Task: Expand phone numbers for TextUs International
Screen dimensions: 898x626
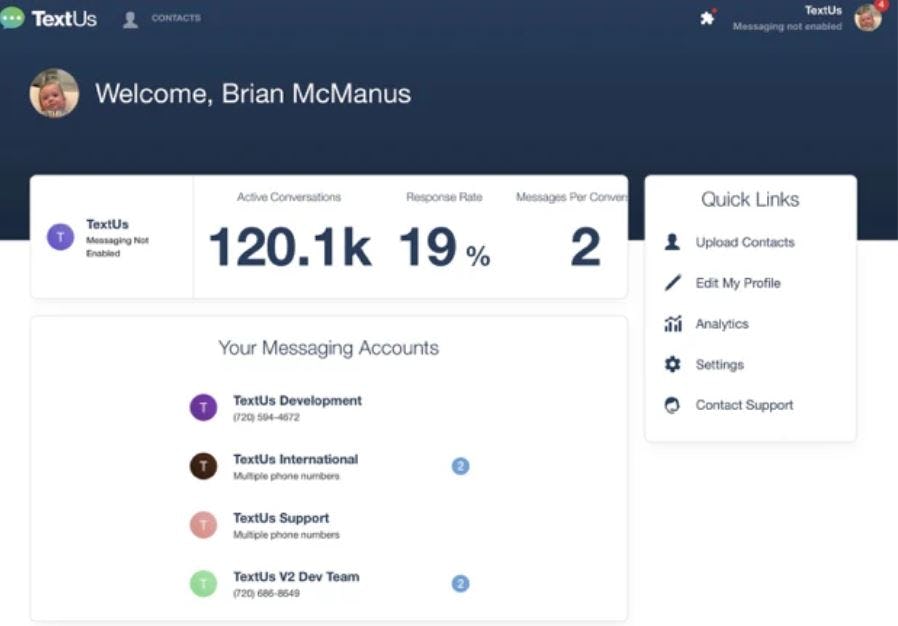Action: [x=460, y=465]
